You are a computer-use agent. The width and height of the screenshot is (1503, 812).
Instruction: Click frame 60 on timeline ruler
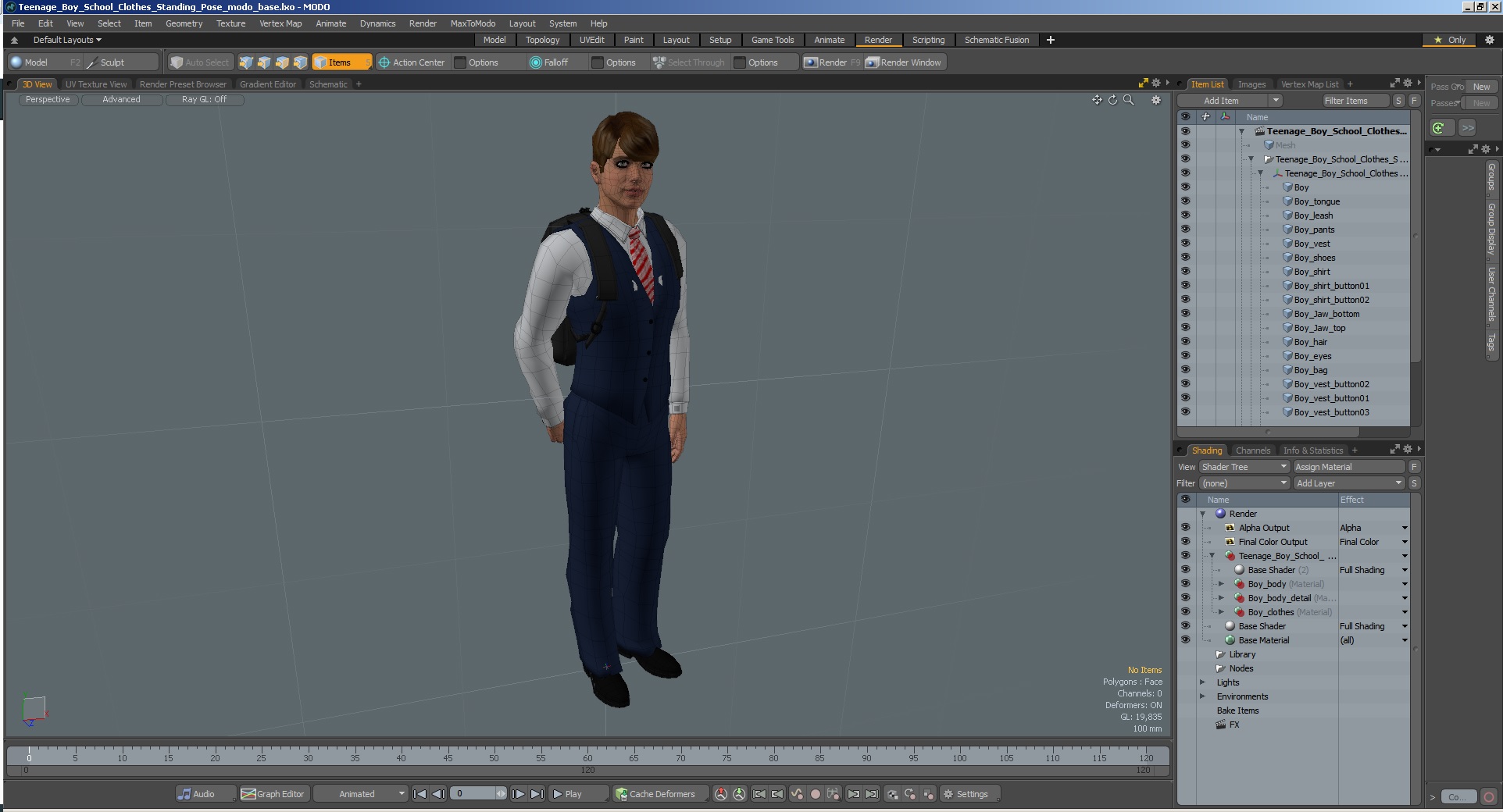click(x=587, y=757)
